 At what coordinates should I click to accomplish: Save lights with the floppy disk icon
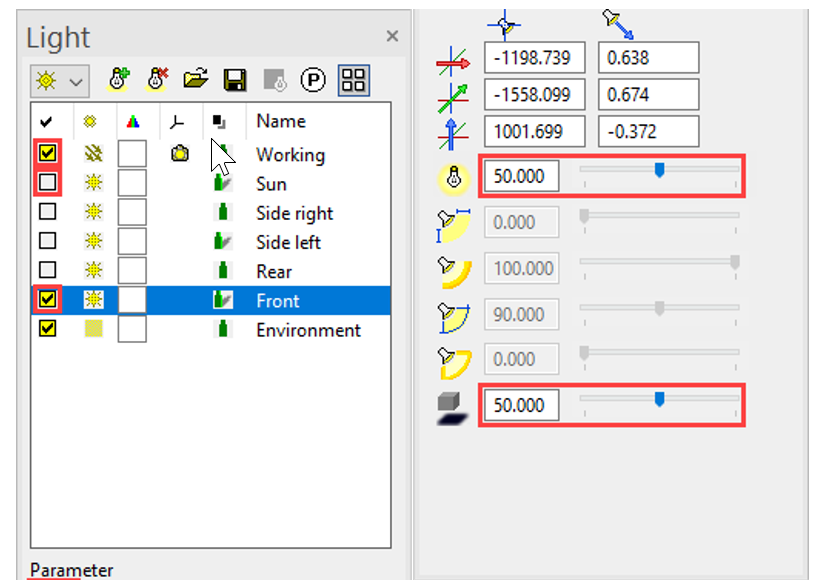coord(235,80)
